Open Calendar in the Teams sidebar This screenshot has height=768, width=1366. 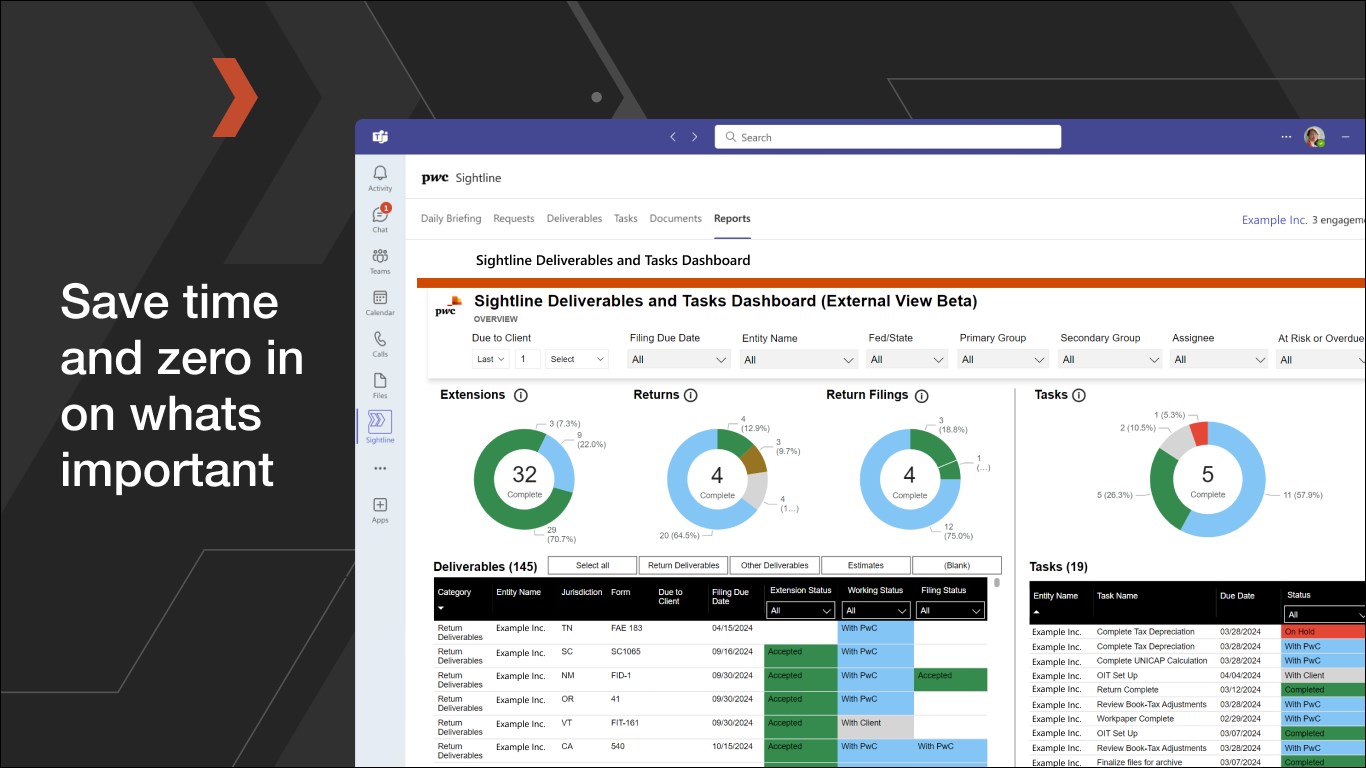380,303
